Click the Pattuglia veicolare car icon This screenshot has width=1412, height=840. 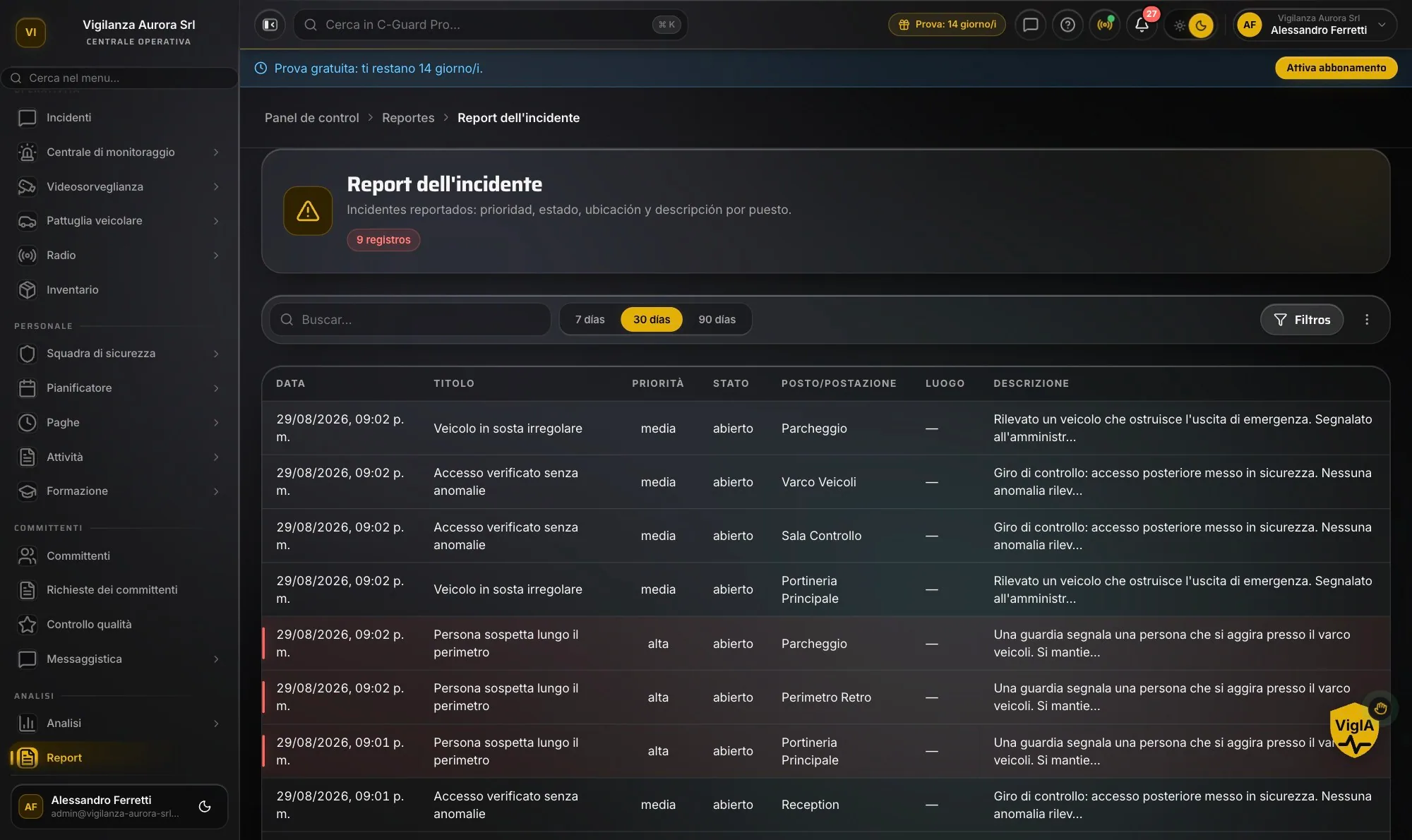click(x=27, y=221)
